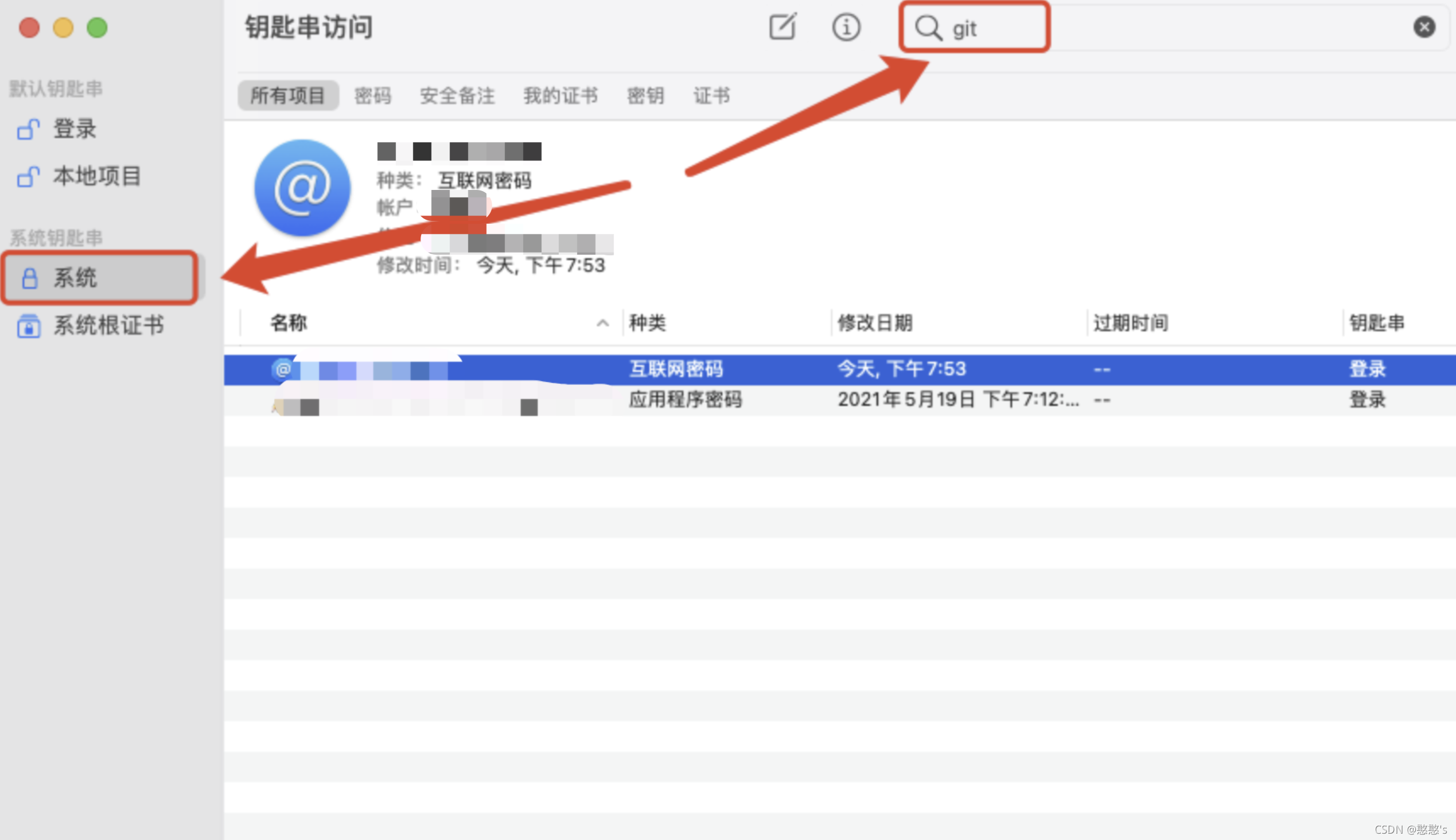Click the large blue @ internet password icon
The image size is (1456, 840).
pyautogui.click(x=303, y=188)
